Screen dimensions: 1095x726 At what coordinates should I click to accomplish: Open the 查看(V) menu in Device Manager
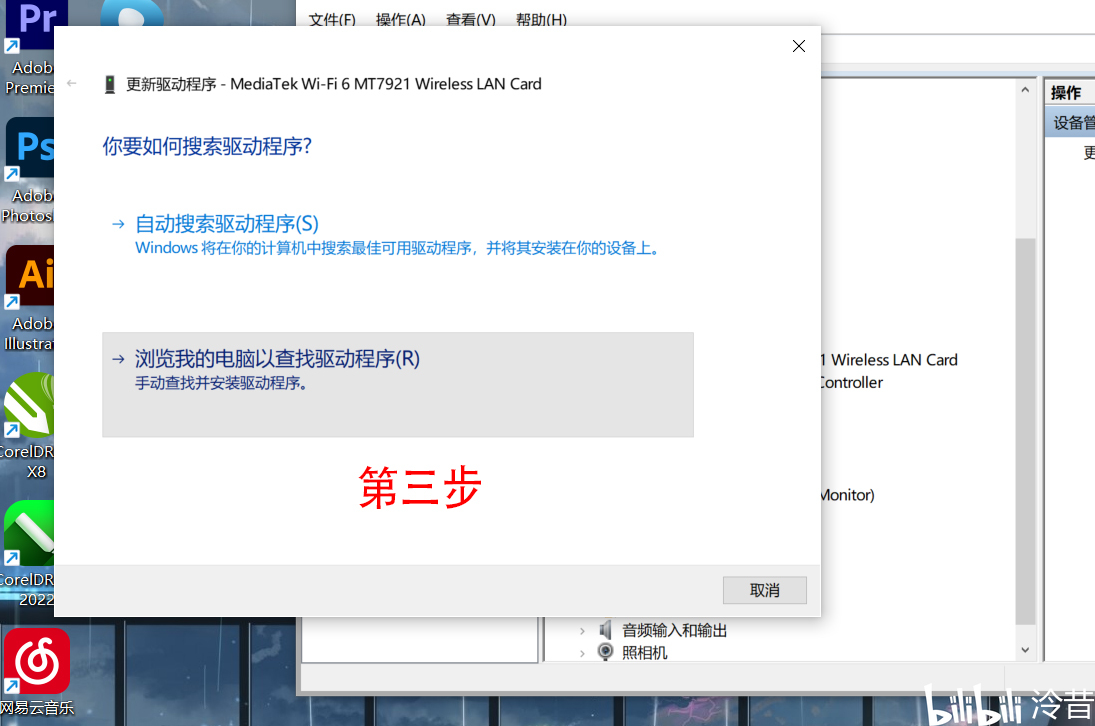(x=471, y=20)
